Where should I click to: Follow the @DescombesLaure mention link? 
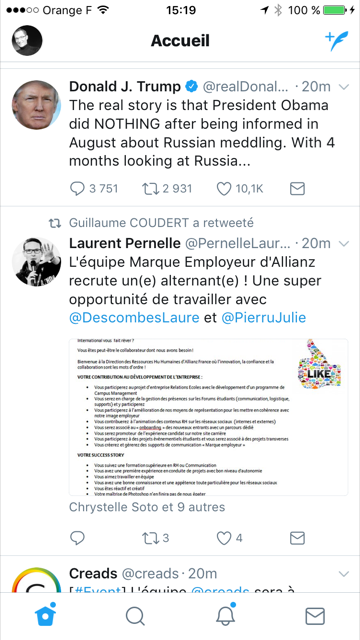[x=134, y=318]
